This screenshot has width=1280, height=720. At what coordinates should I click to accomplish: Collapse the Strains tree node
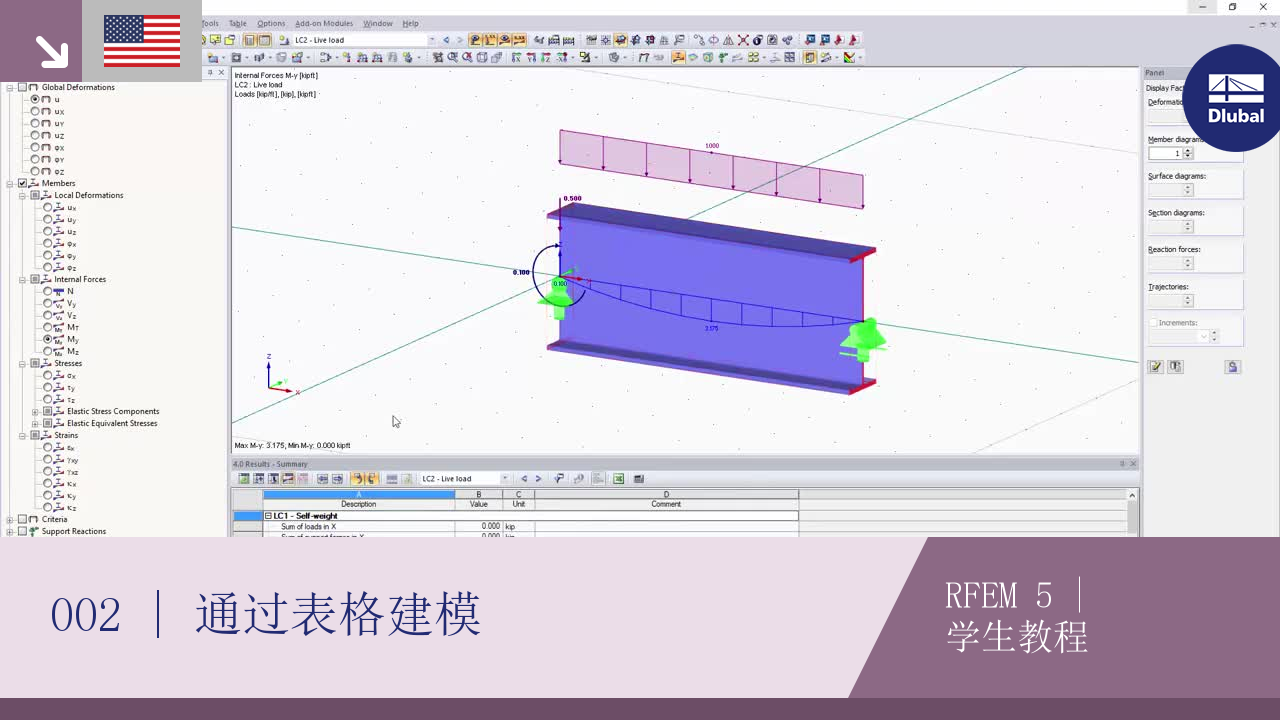[x=22, y=435]
